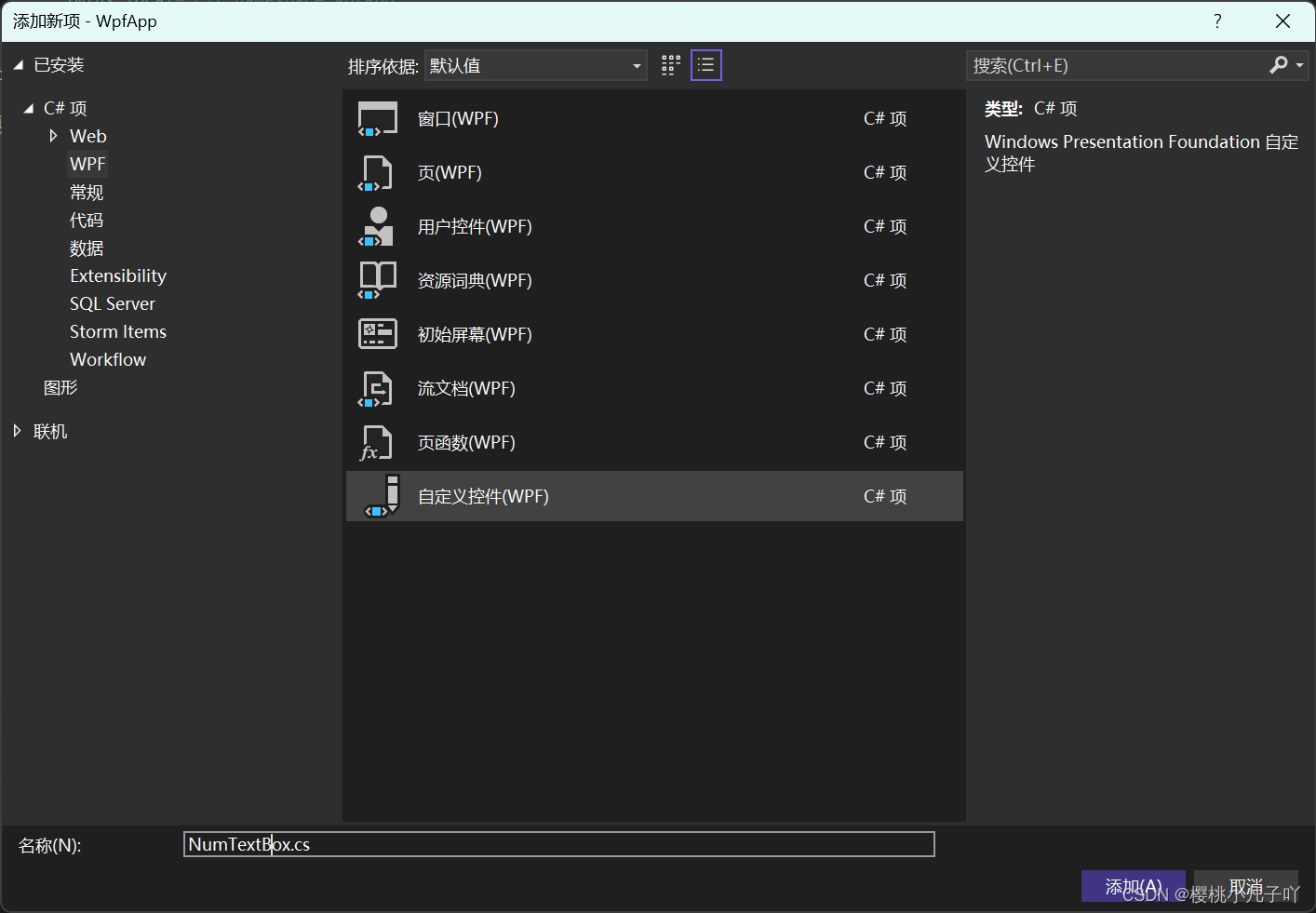Choose the 用户控件(WPF) template icon
This screenshot has height=913, width=1316.
(376, 226)
